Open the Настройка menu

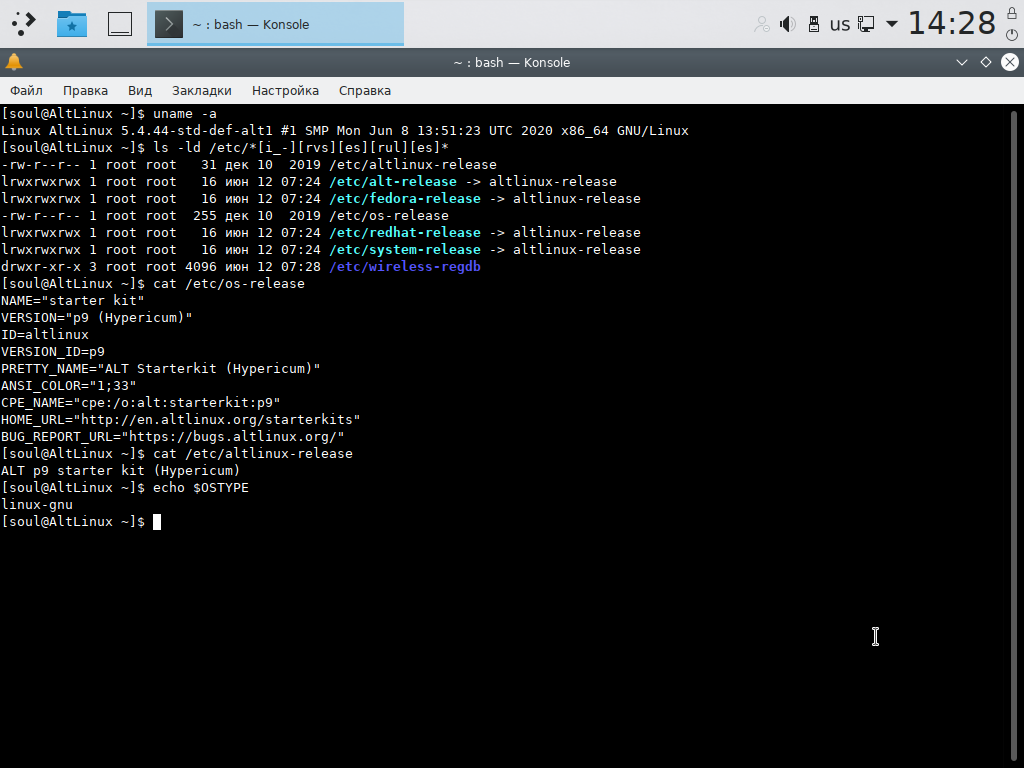285,91
